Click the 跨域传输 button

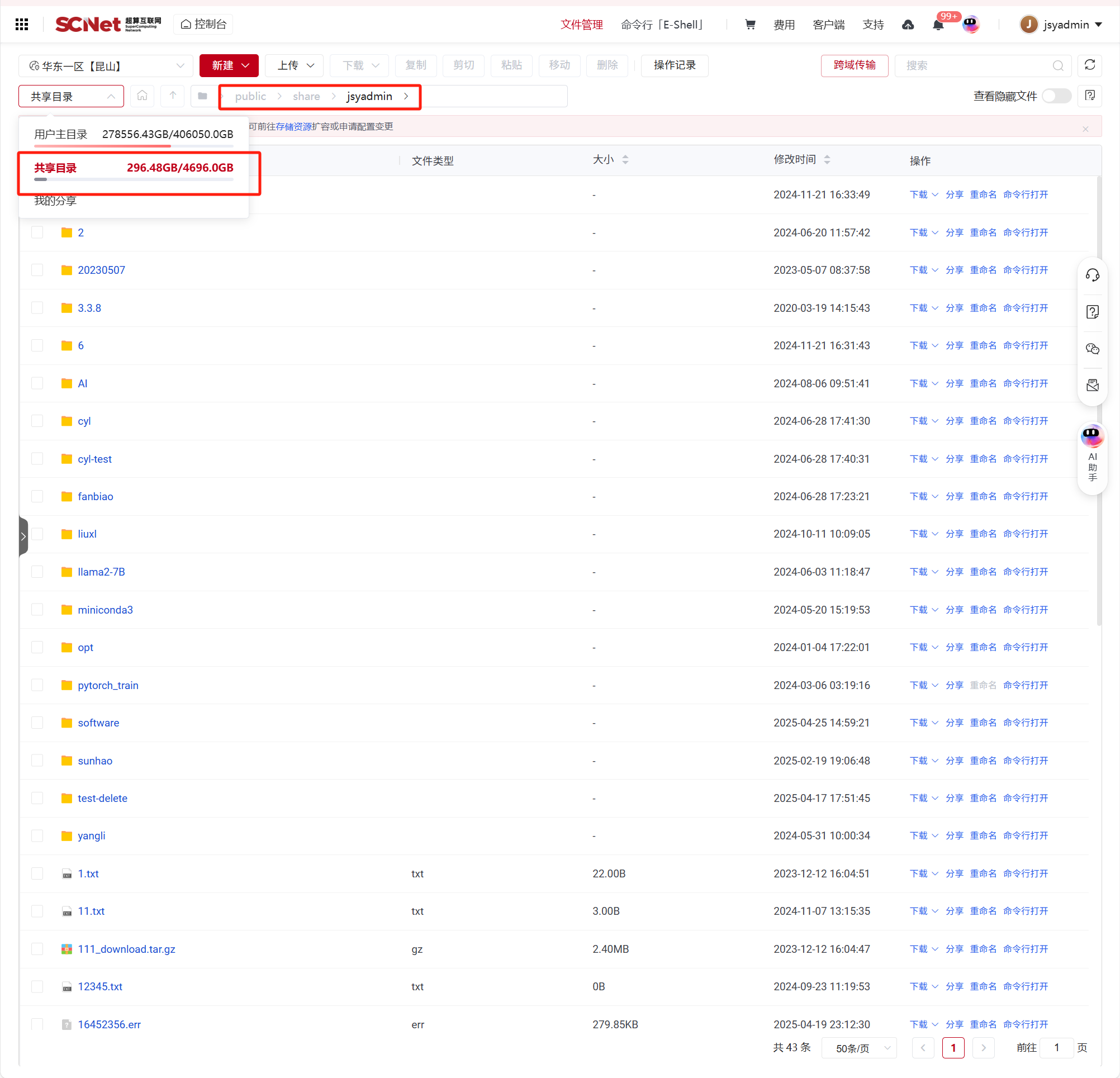tap(854, 65)
